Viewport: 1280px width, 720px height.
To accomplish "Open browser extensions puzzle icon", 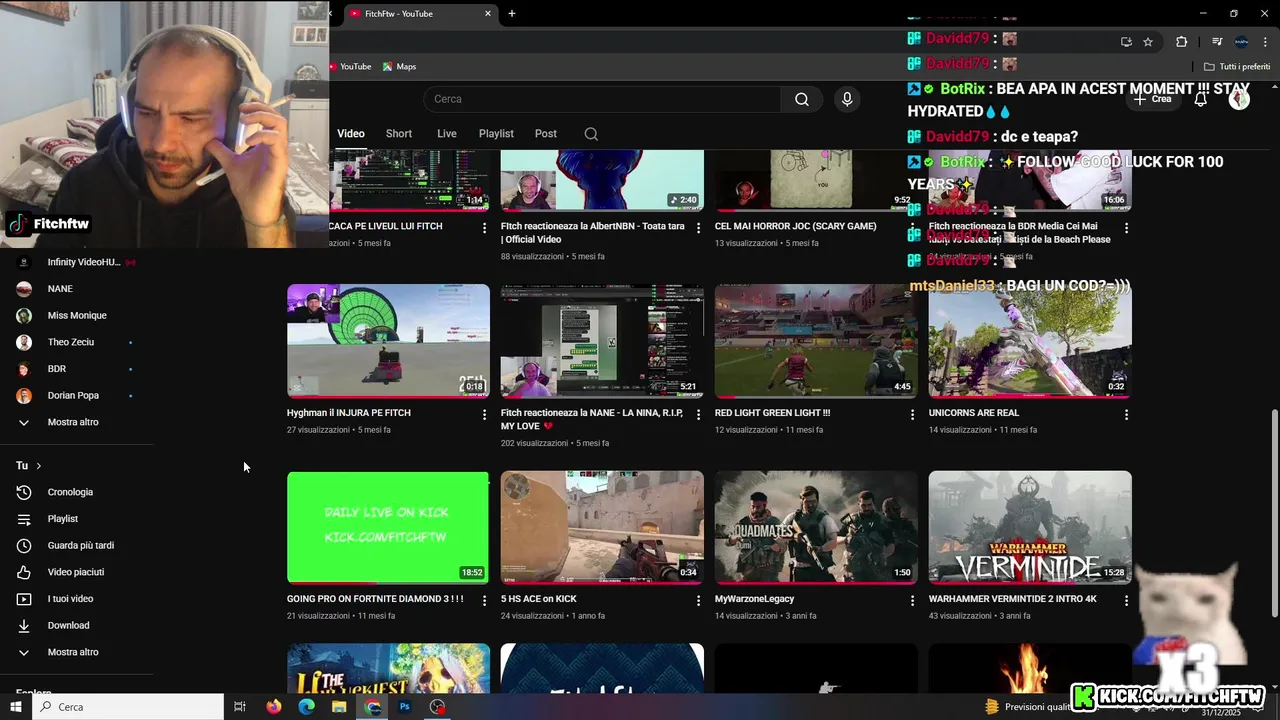I will tap(1181, 42).
